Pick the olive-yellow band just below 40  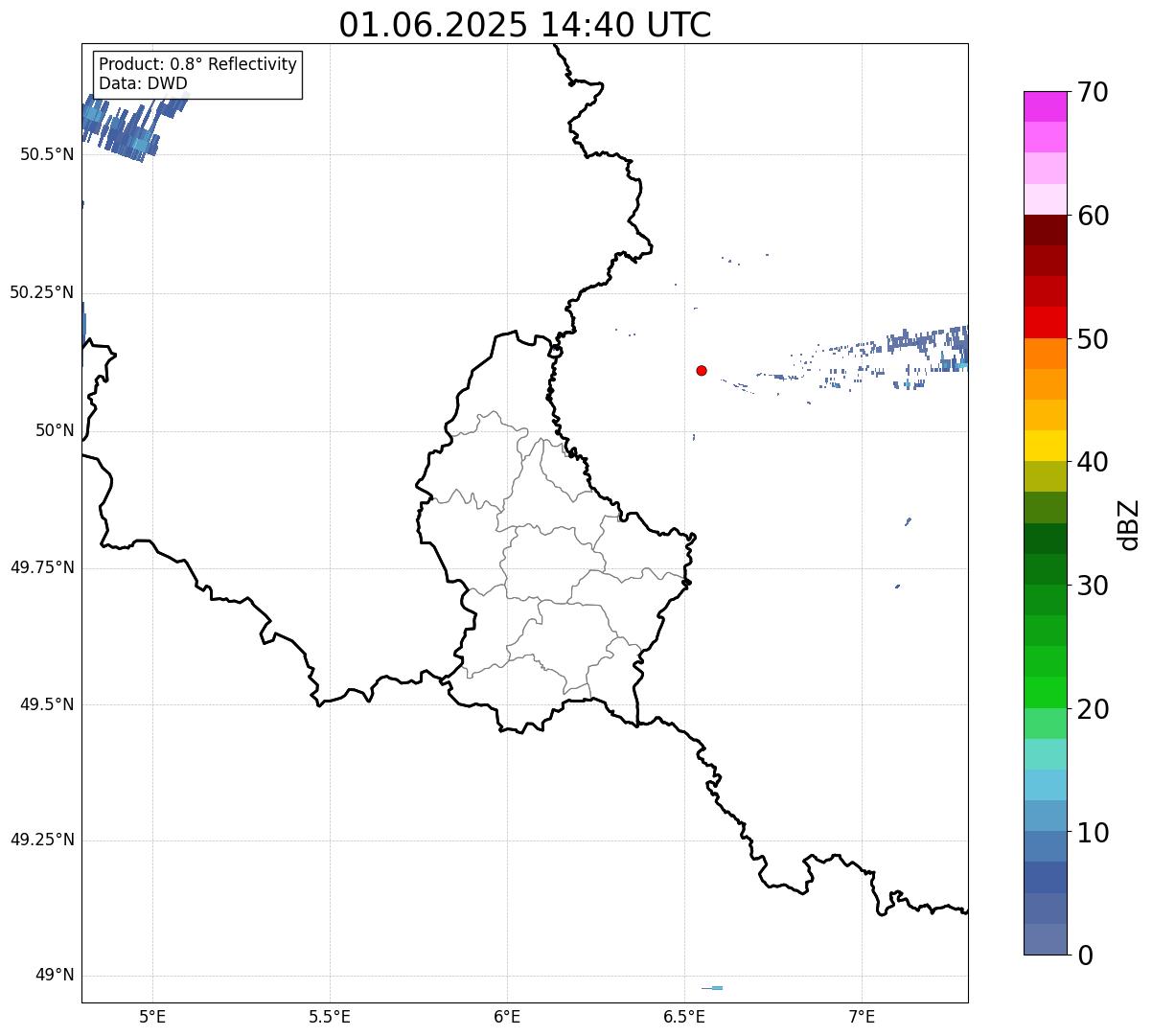point(1046,476)
